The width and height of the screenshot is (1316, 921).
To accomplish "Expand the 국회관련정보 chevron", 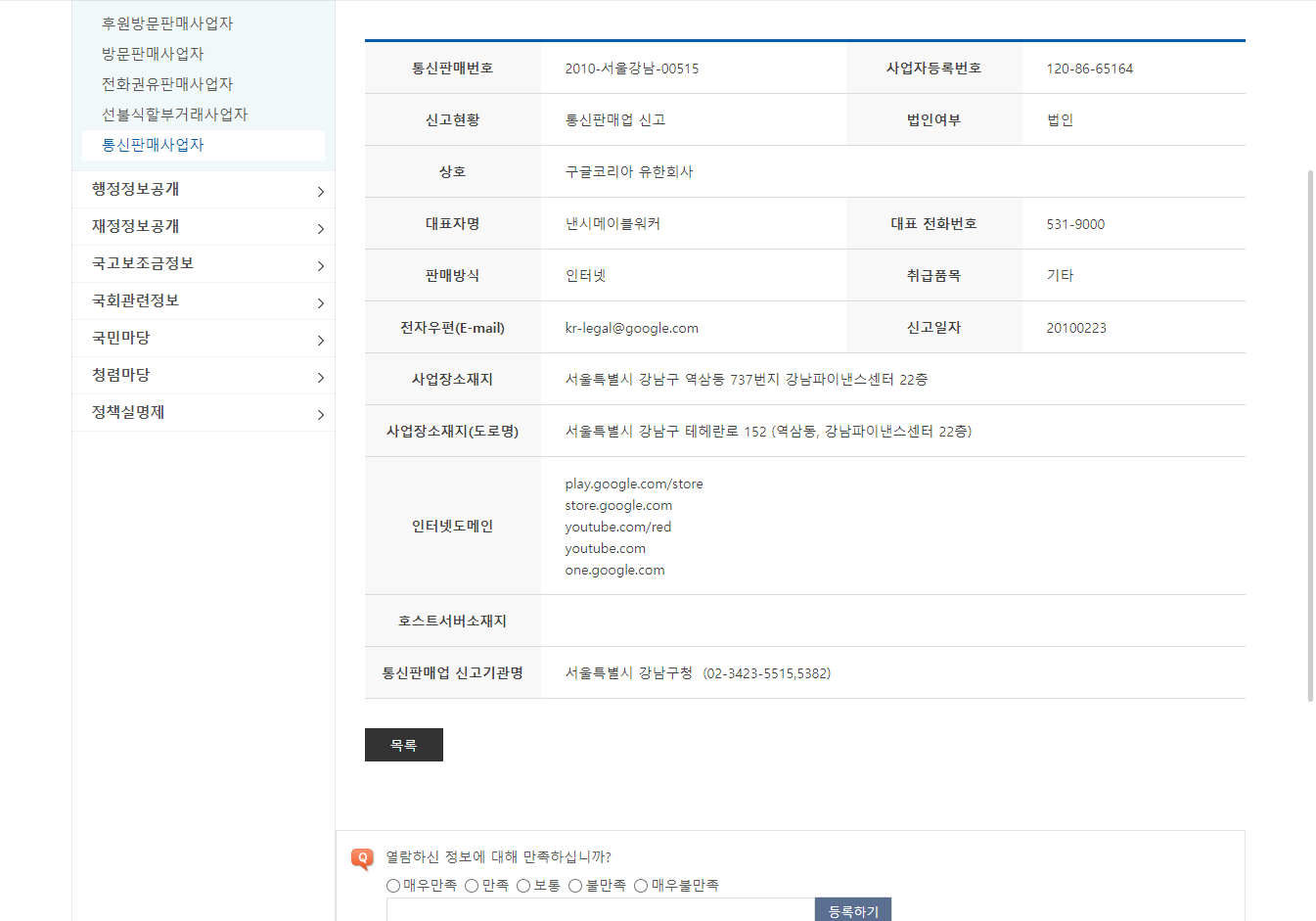I will coord(320,303).
